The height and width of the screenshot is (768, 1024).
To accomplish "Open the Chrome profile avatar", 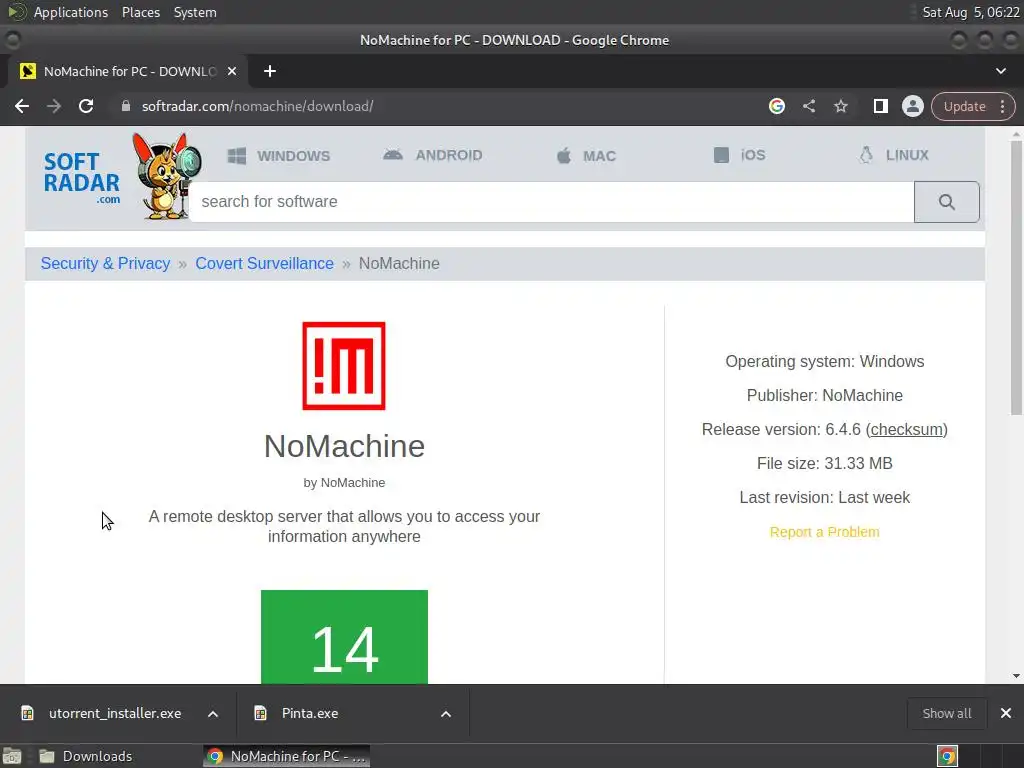I will click(x=912, y=106).
